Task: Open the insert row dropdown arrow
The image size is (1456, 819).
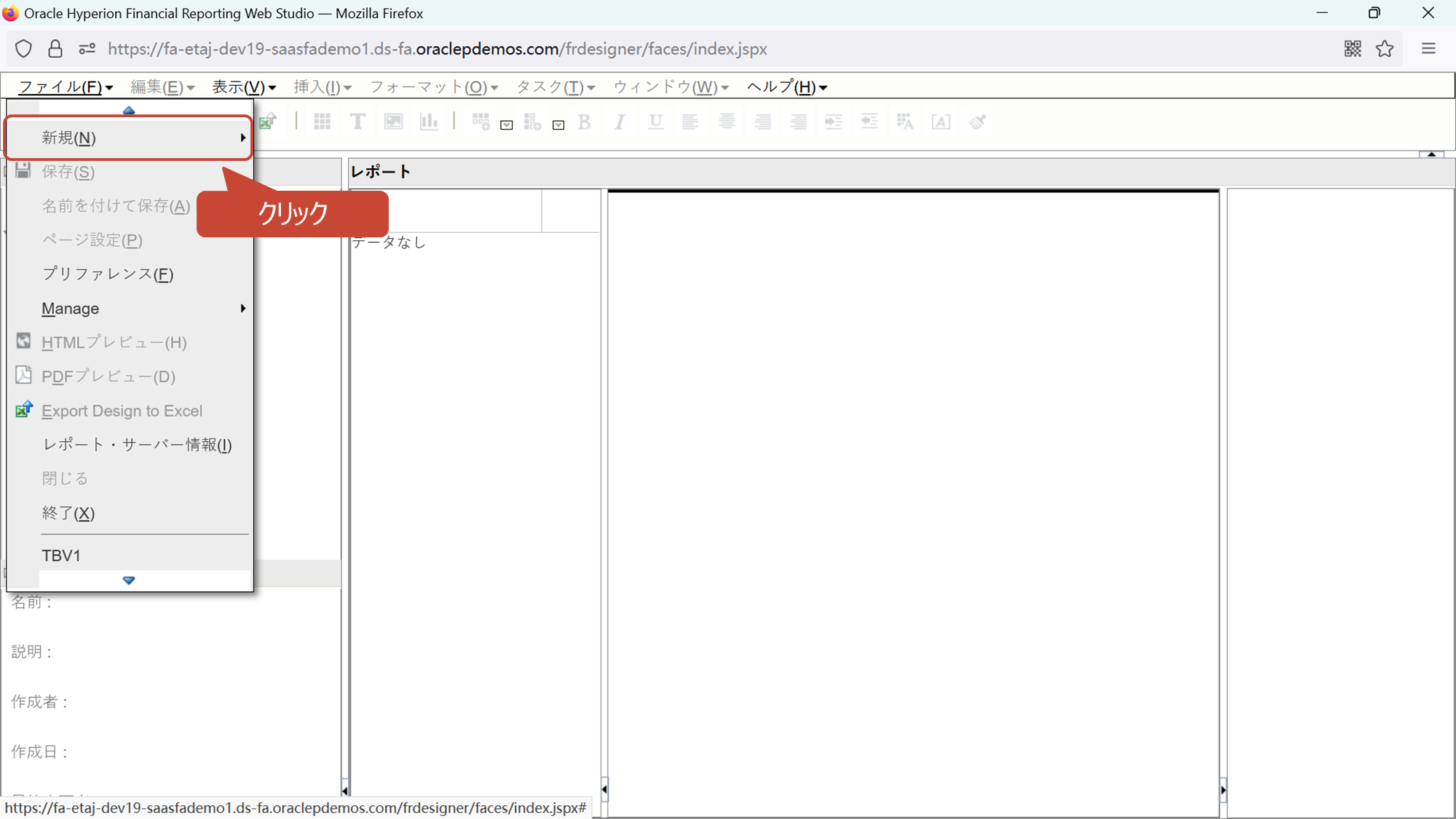Action: 507,125
